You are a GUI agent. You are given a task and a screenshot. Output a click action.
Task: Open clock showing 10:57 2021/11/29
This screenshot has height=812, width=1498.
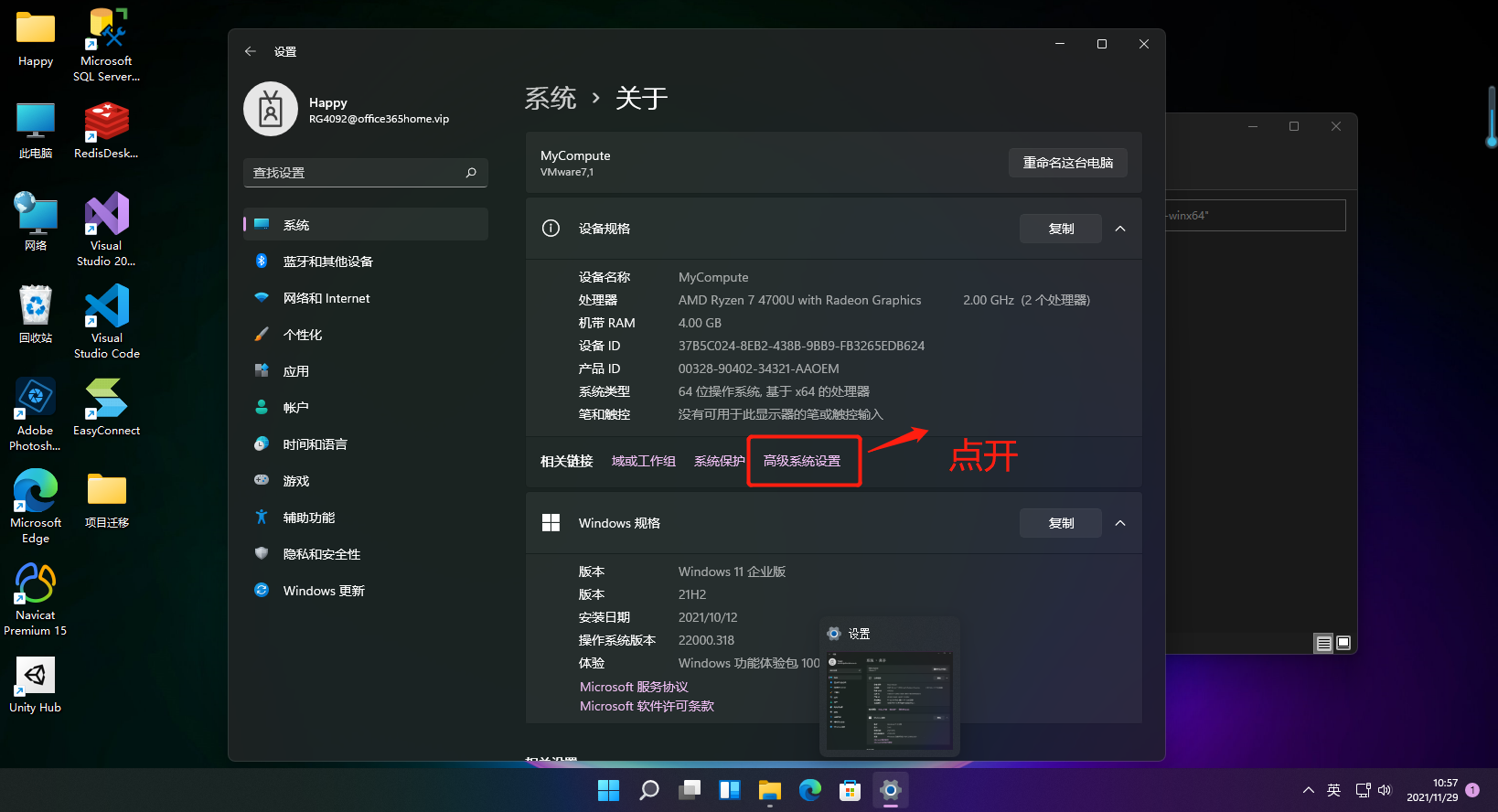click(x=1432, y=790)
